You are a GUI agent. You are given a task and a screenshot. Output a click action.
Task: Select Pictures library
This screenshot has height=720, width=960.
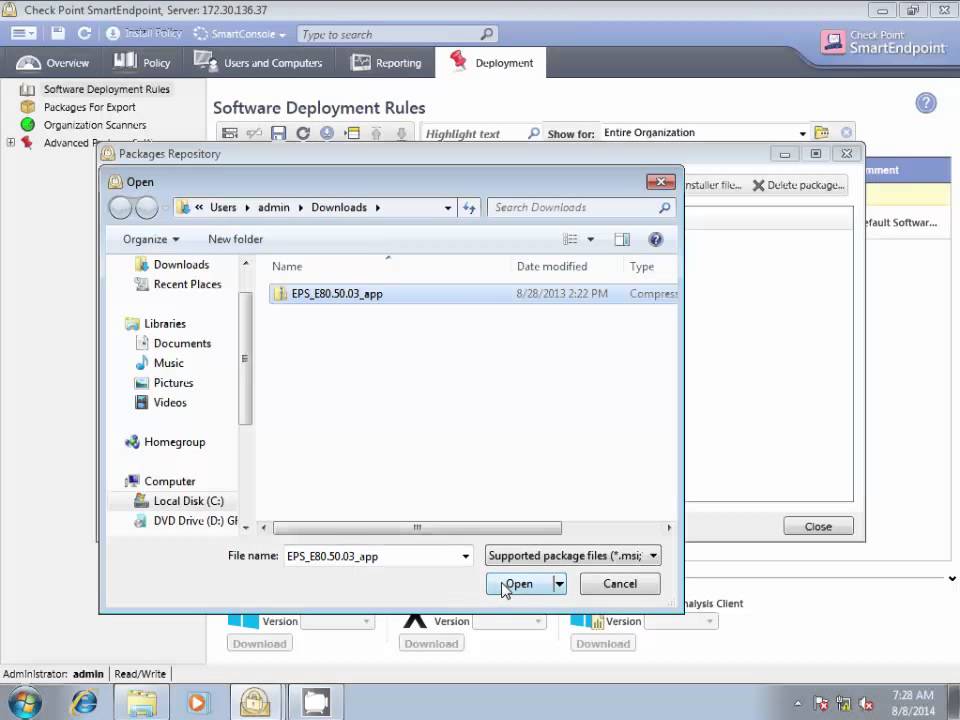click(173, 383)
